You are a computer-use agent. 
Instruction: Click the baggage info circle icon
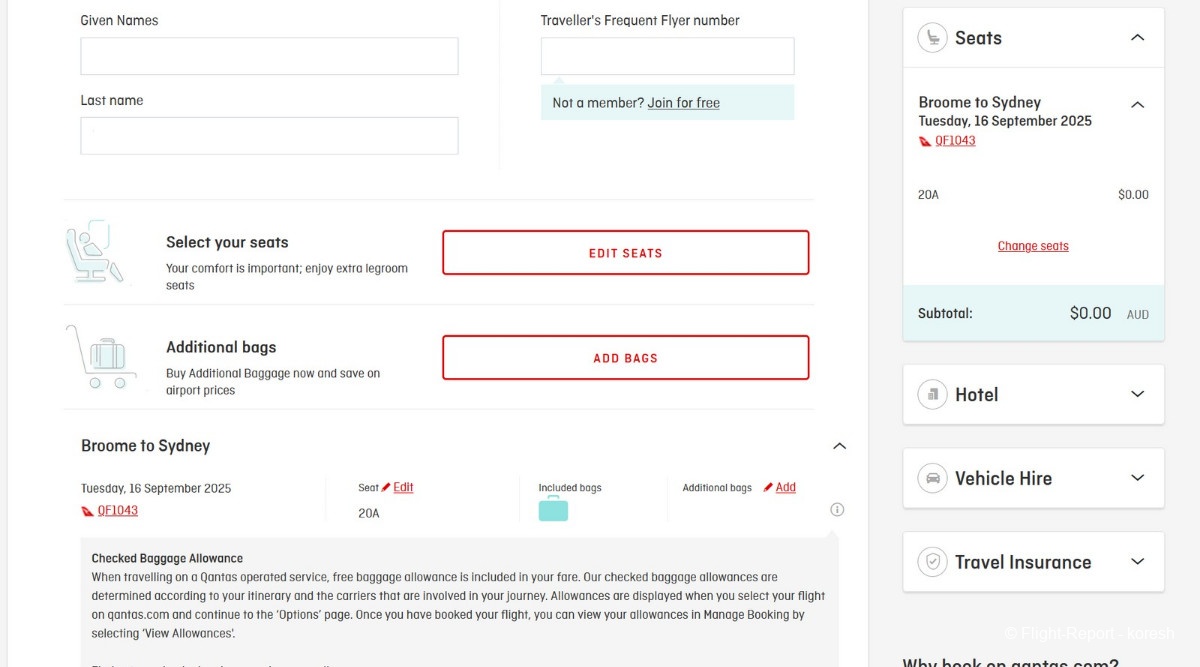837,510
